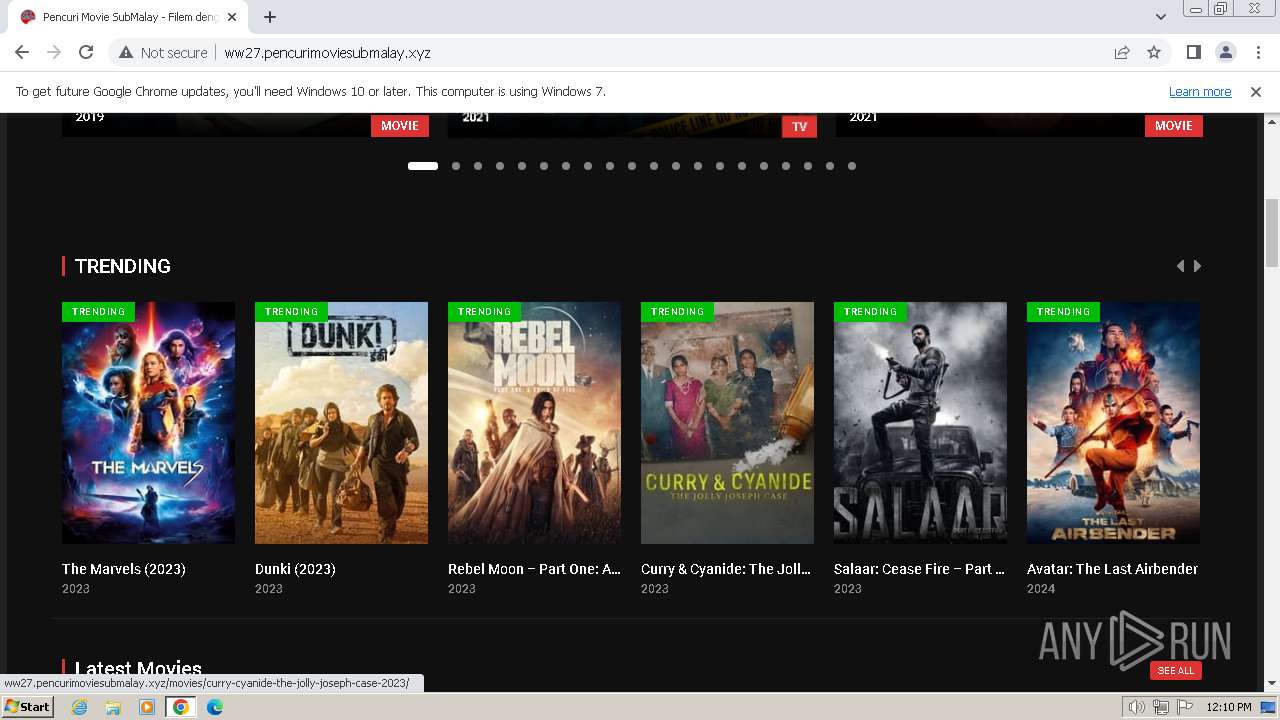Go back to the previous page
Screen dimensions: 1280x720
point(22,52)
